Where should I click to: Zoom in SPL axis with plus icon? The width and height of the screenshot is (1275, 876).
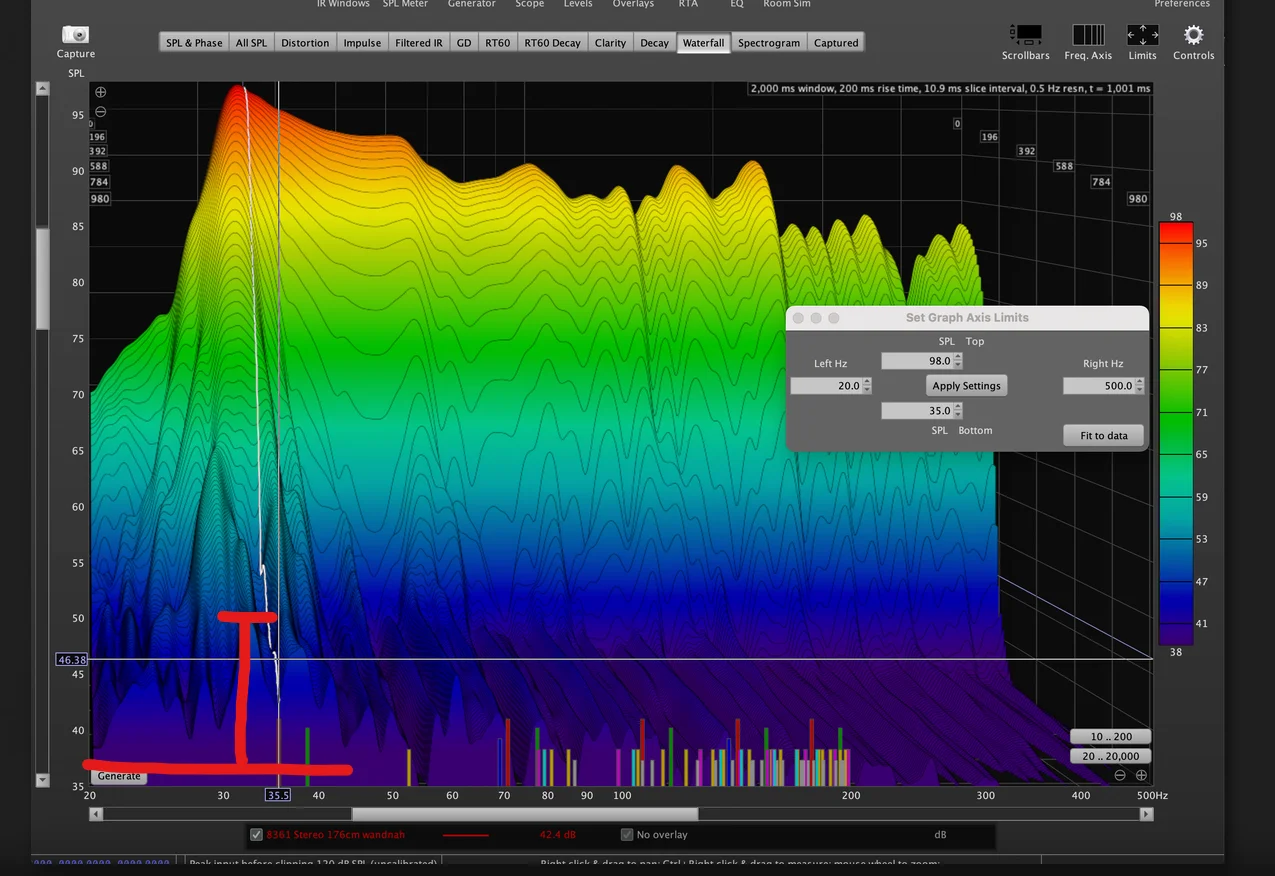[100, 92]
